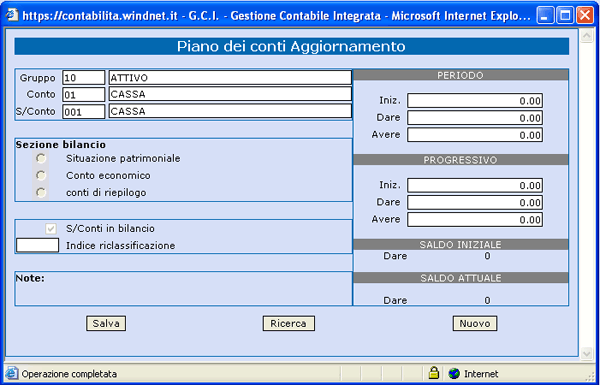600x385 pixels.
Task: Choose the conti di riepilogo option
Action: pyautogui.click(x=41, y=192)
